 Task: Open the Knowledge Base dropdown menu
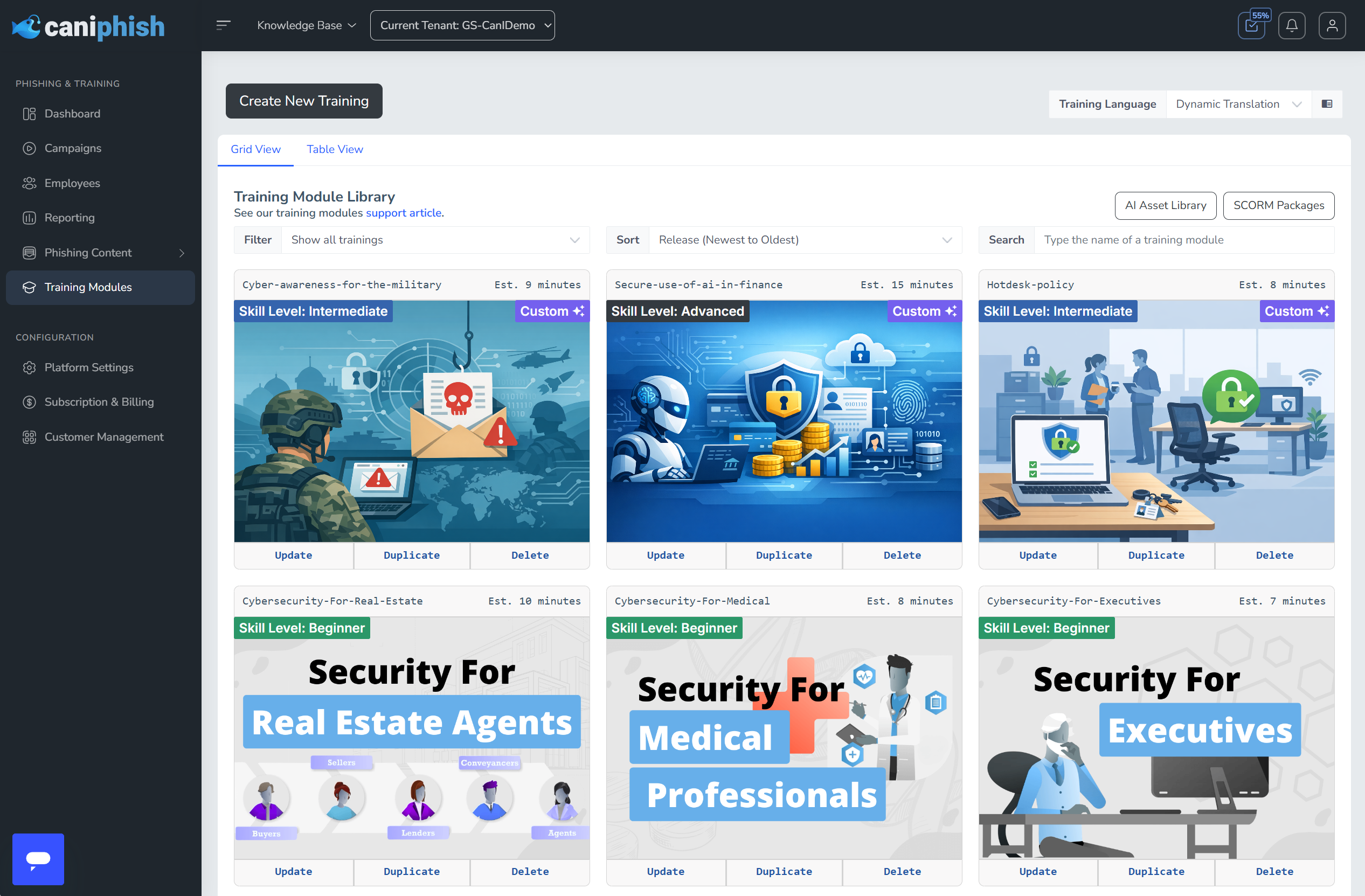pos(306,25)
